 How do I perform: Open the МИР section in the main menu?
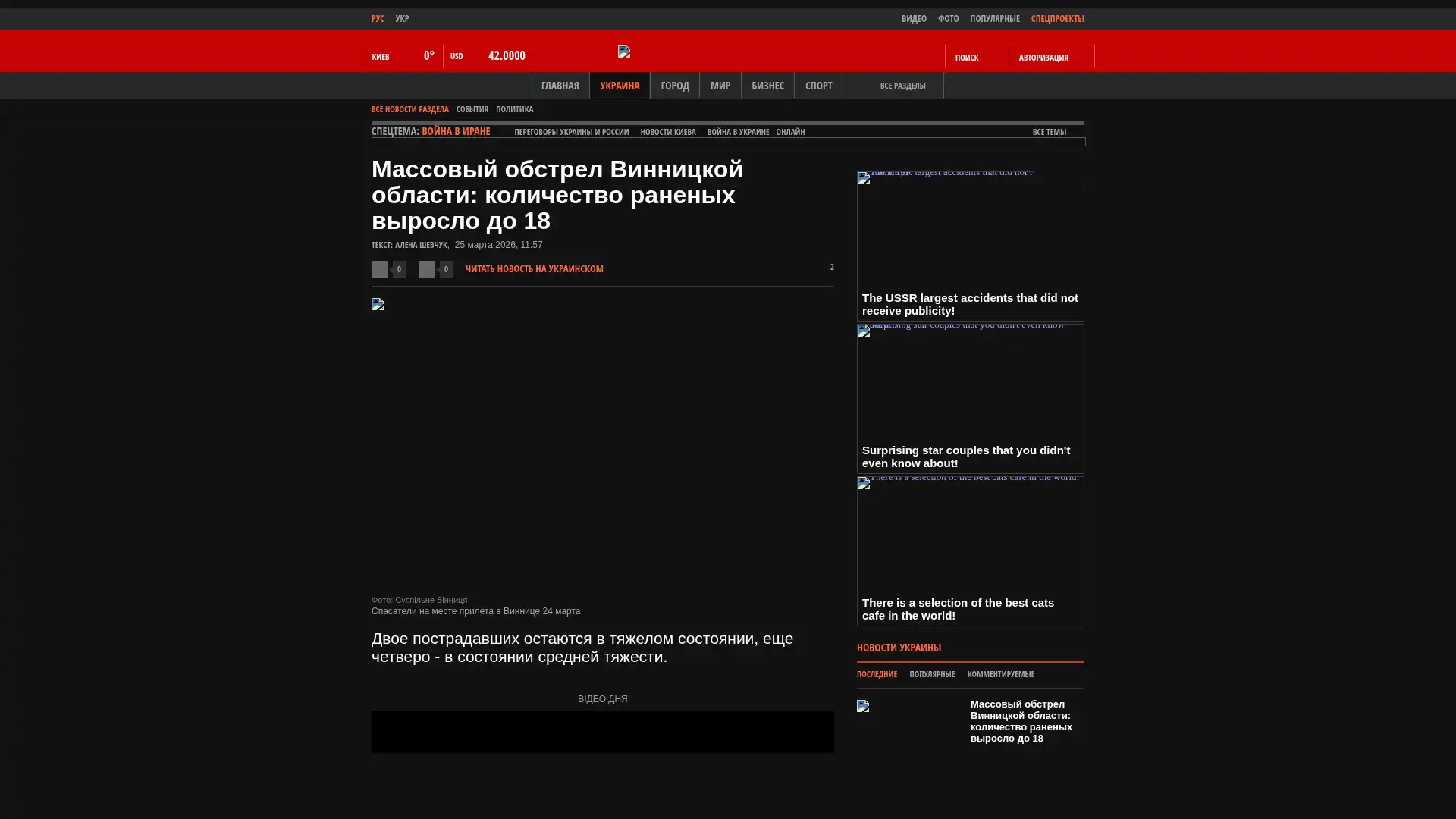point(720,86)
